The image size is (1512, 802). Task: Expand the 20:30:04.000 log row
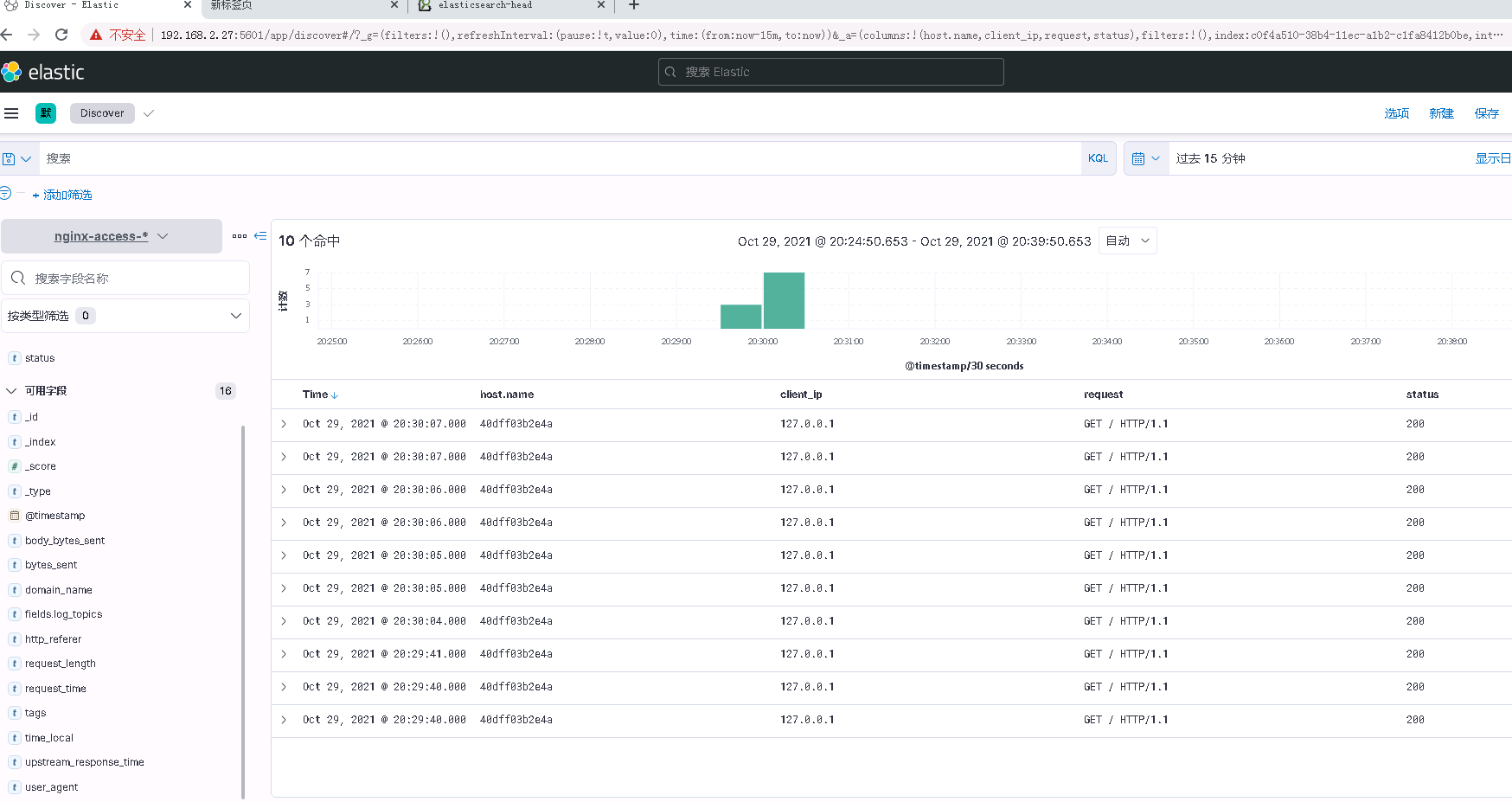click(284, 621)
